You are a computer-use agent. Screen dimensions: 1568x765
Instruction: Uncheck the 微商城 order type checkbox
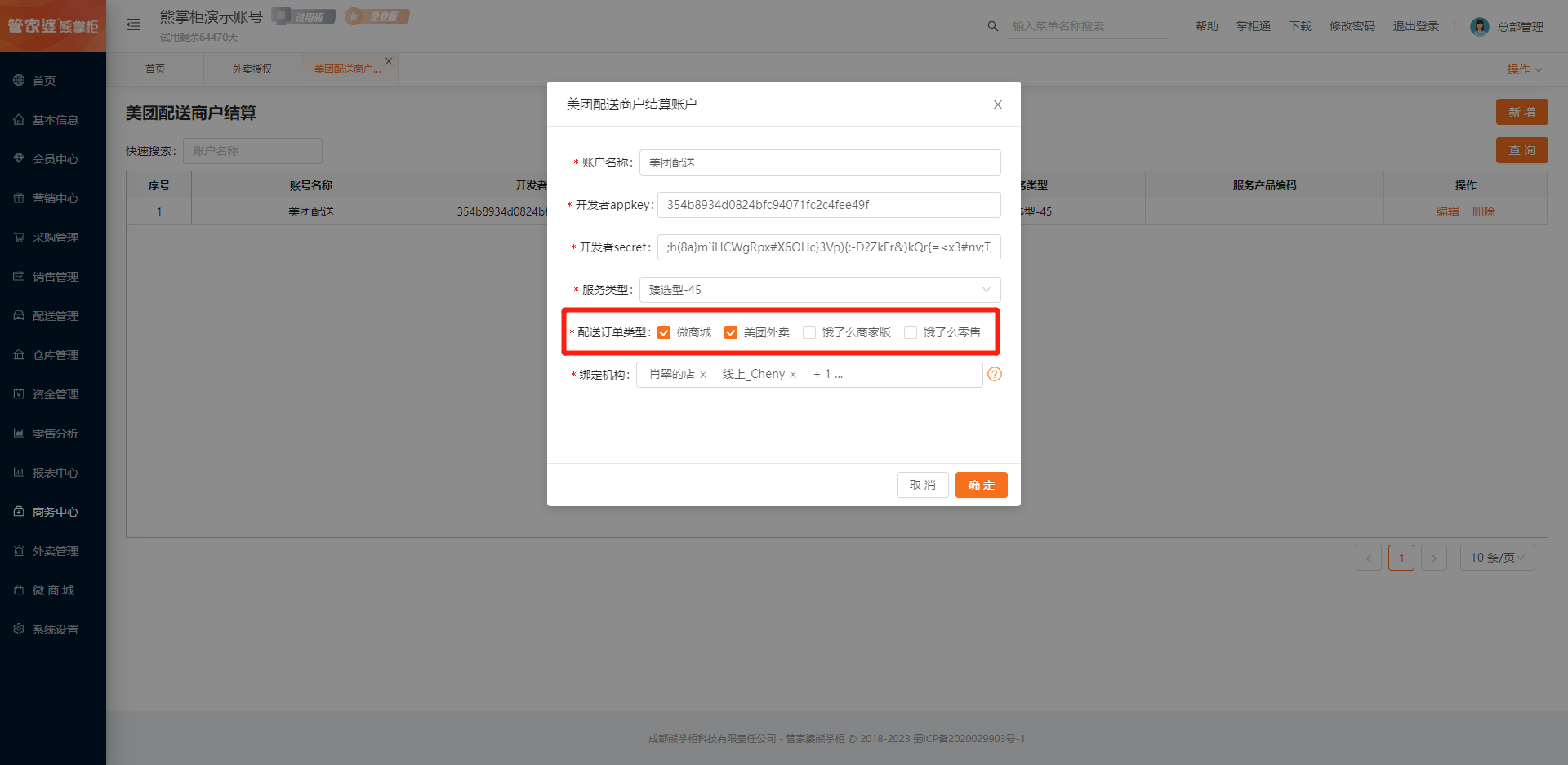(x=664, y=332)
